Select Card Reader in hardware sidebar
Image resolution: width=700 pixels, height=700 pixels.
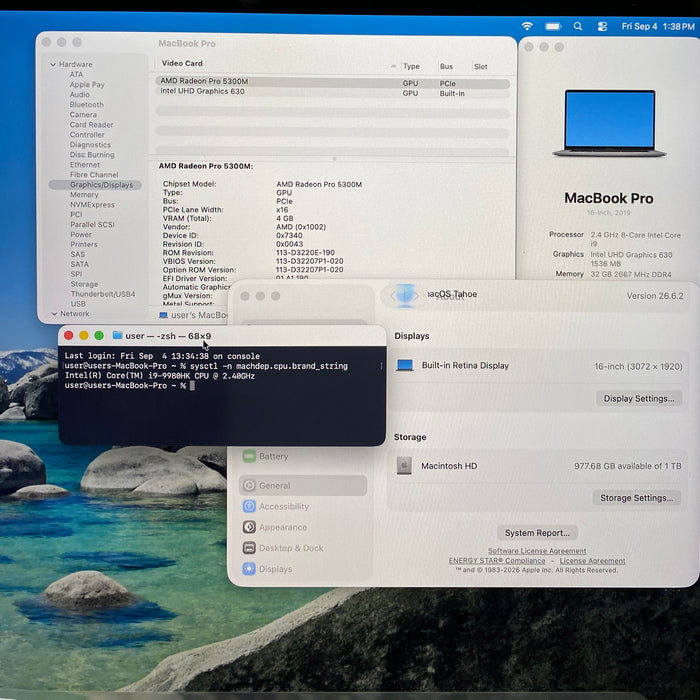91,125
